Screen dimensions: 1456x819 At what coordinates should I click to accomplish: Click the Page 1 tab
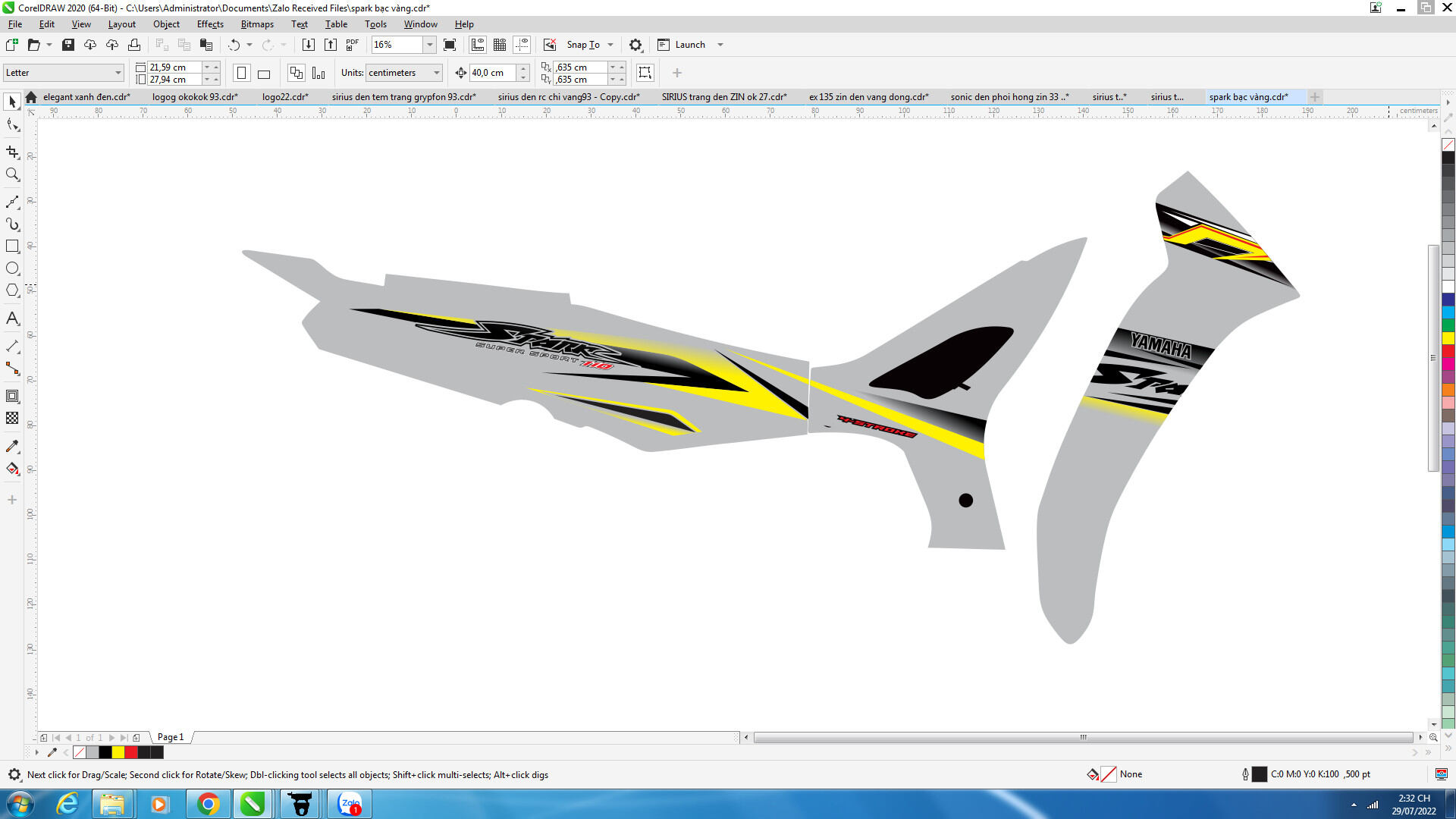[x=171, y=737]
